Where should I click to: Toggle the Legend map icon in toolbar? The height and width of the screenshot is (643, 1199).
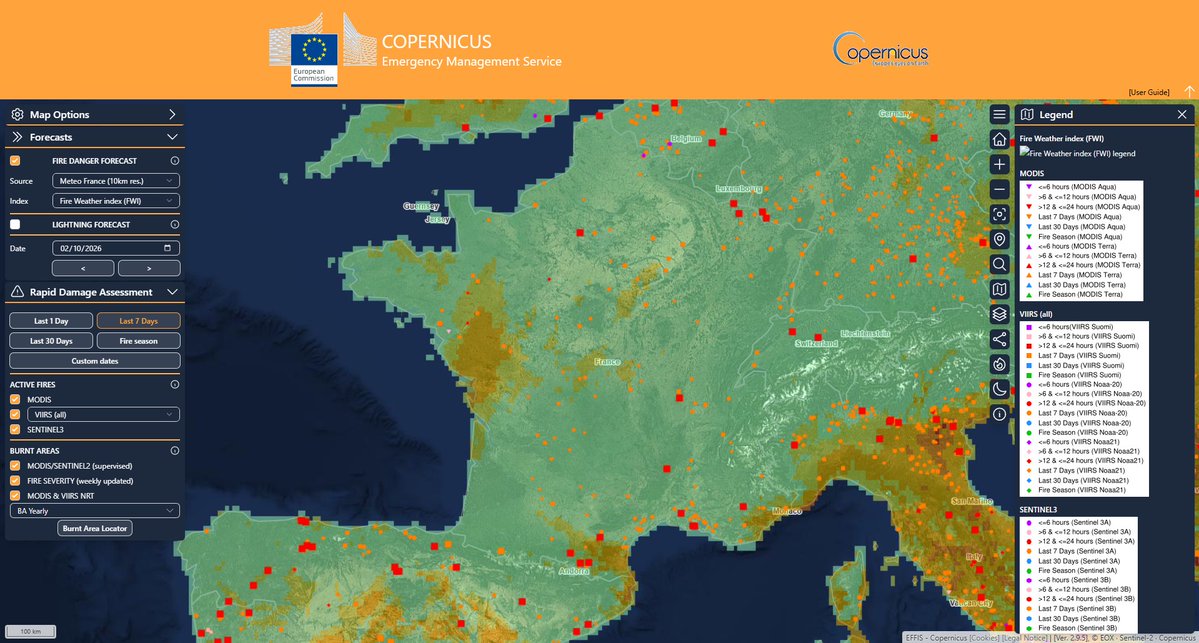(999, 289)
